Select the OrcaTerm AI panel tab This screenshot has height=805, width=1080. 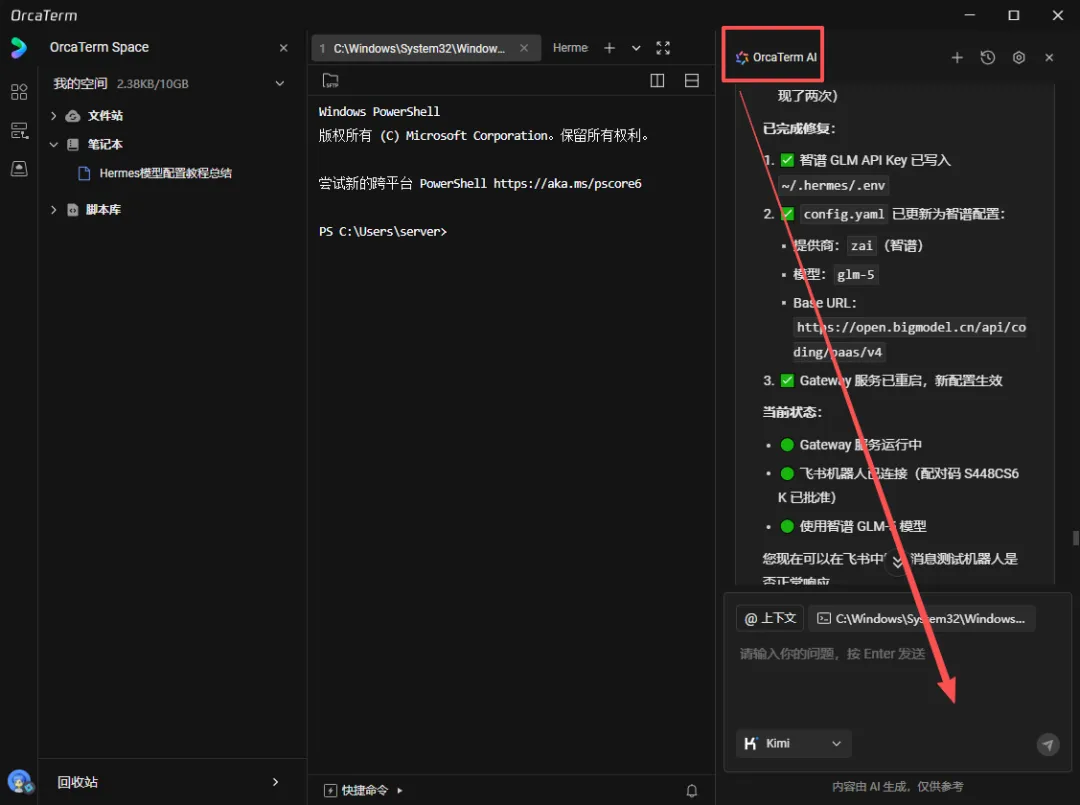point(776,57)
